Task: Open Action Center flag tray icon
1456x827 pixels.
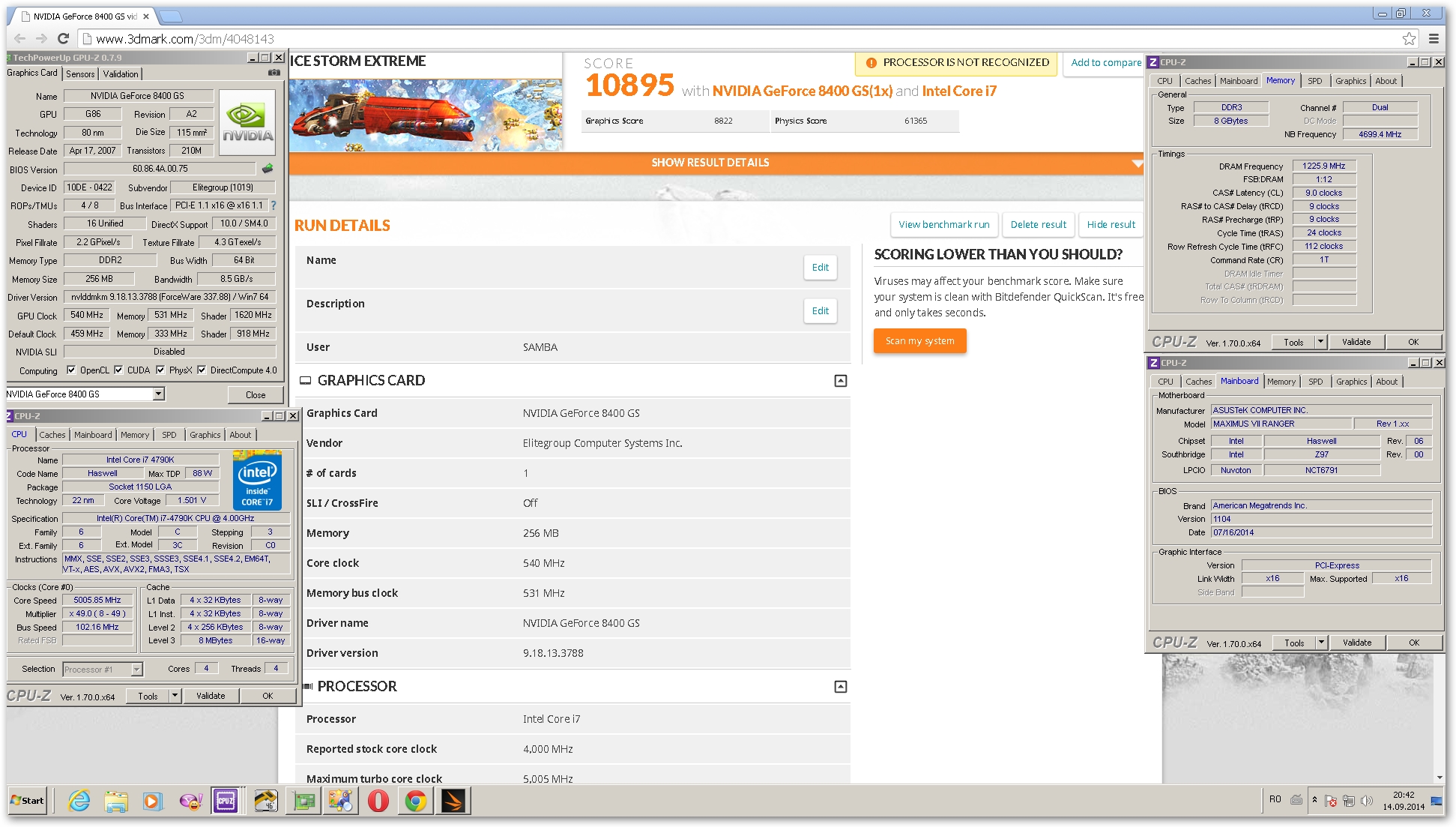Action: coord(1331,801)
